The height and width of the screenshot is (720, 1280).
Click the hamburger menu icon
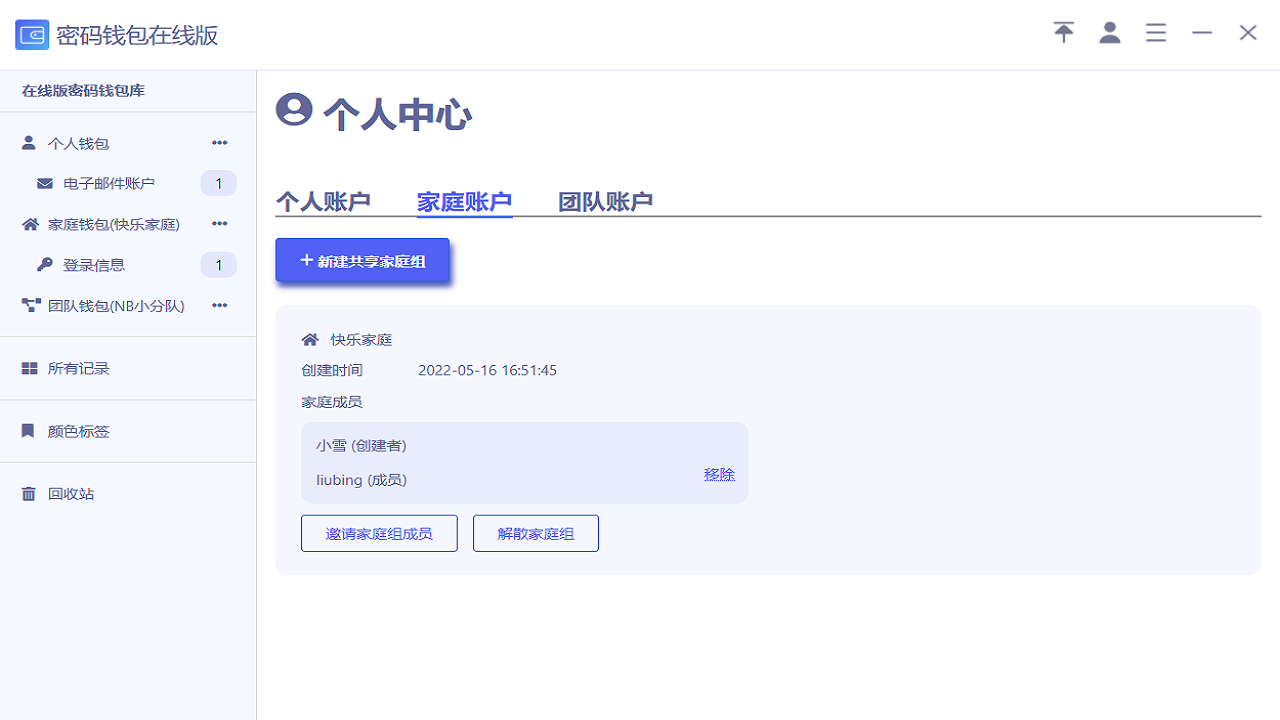point(1156,32)
